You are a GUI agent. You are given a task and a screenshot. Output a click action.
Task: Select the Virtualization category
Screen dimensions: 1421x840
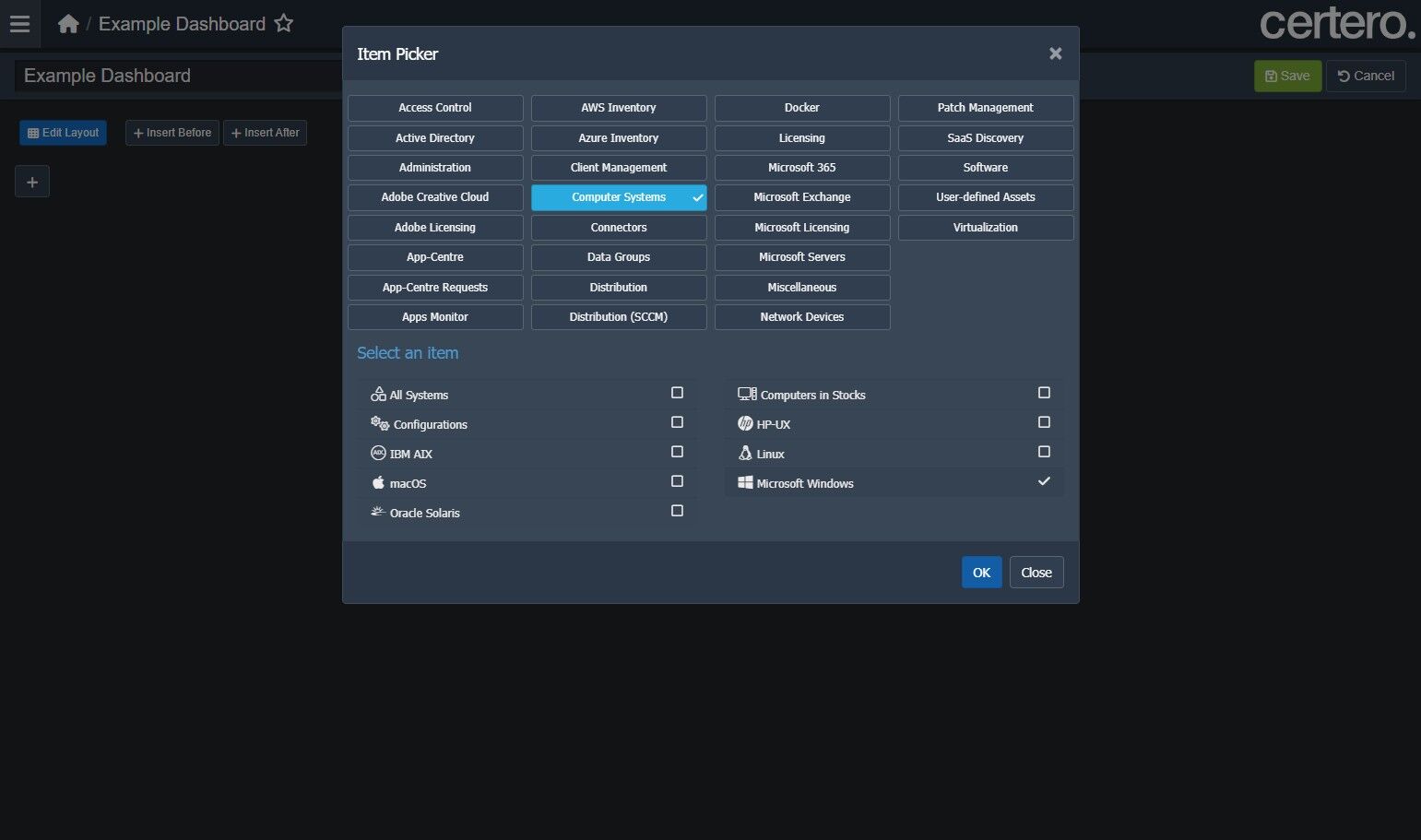tap(986, 228)
